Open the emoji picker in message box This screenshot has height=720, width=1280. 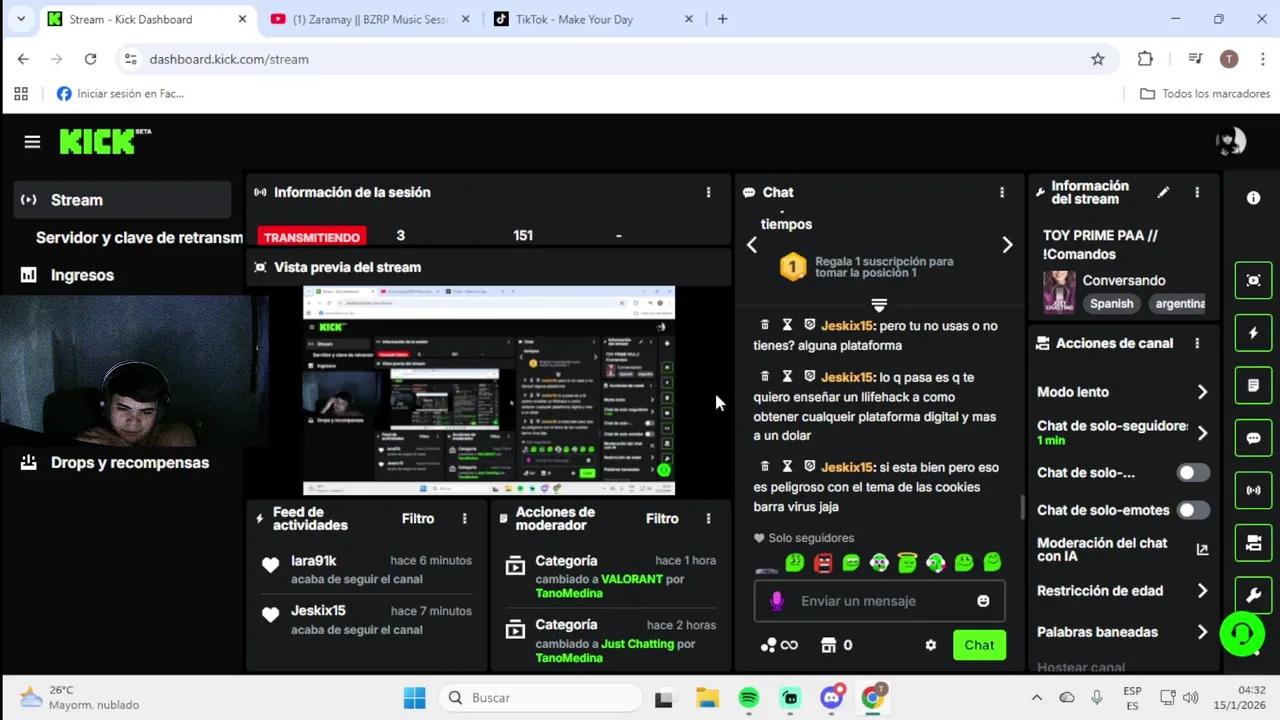[x=983, y=601]
